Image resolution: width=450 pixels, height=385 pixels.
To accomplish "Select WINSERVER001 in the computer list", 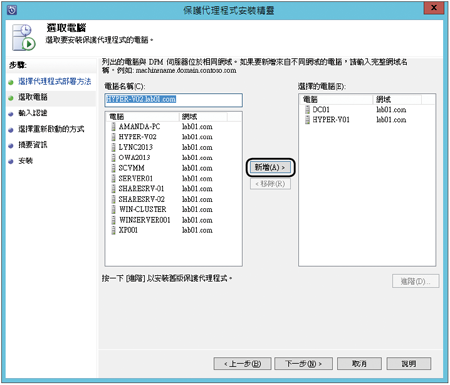I will [x=145, y=220].
